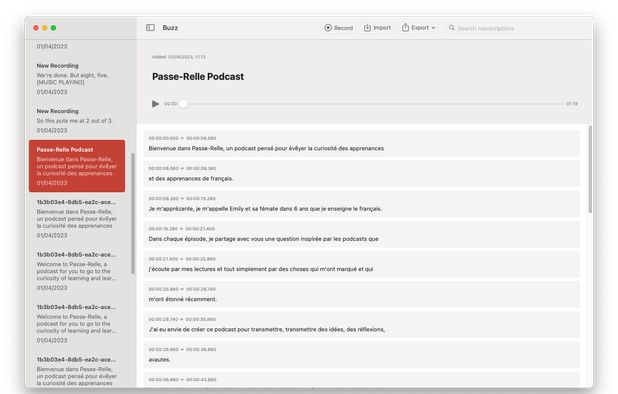This screenshot has height=394, width=618.
Task: Open recording 'So this puts me at 2 out of 3.'
Action: coord(77,121)
